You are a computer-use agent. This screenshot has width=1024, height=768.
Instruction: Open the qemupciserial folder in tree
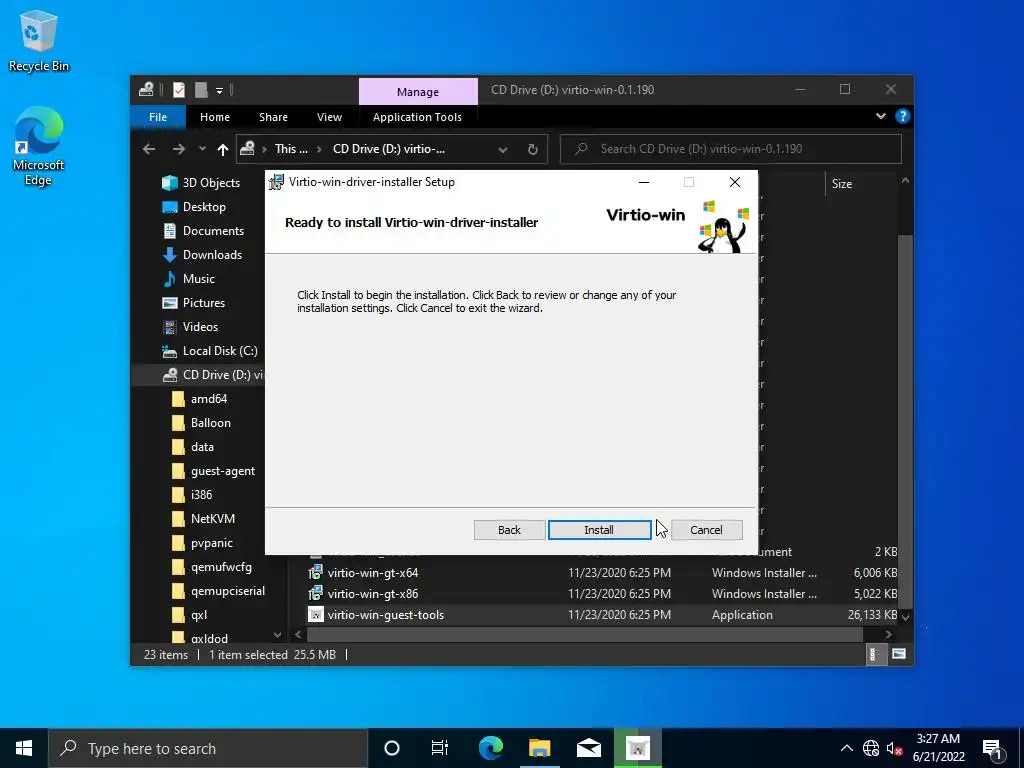click(x=218, y=591)
